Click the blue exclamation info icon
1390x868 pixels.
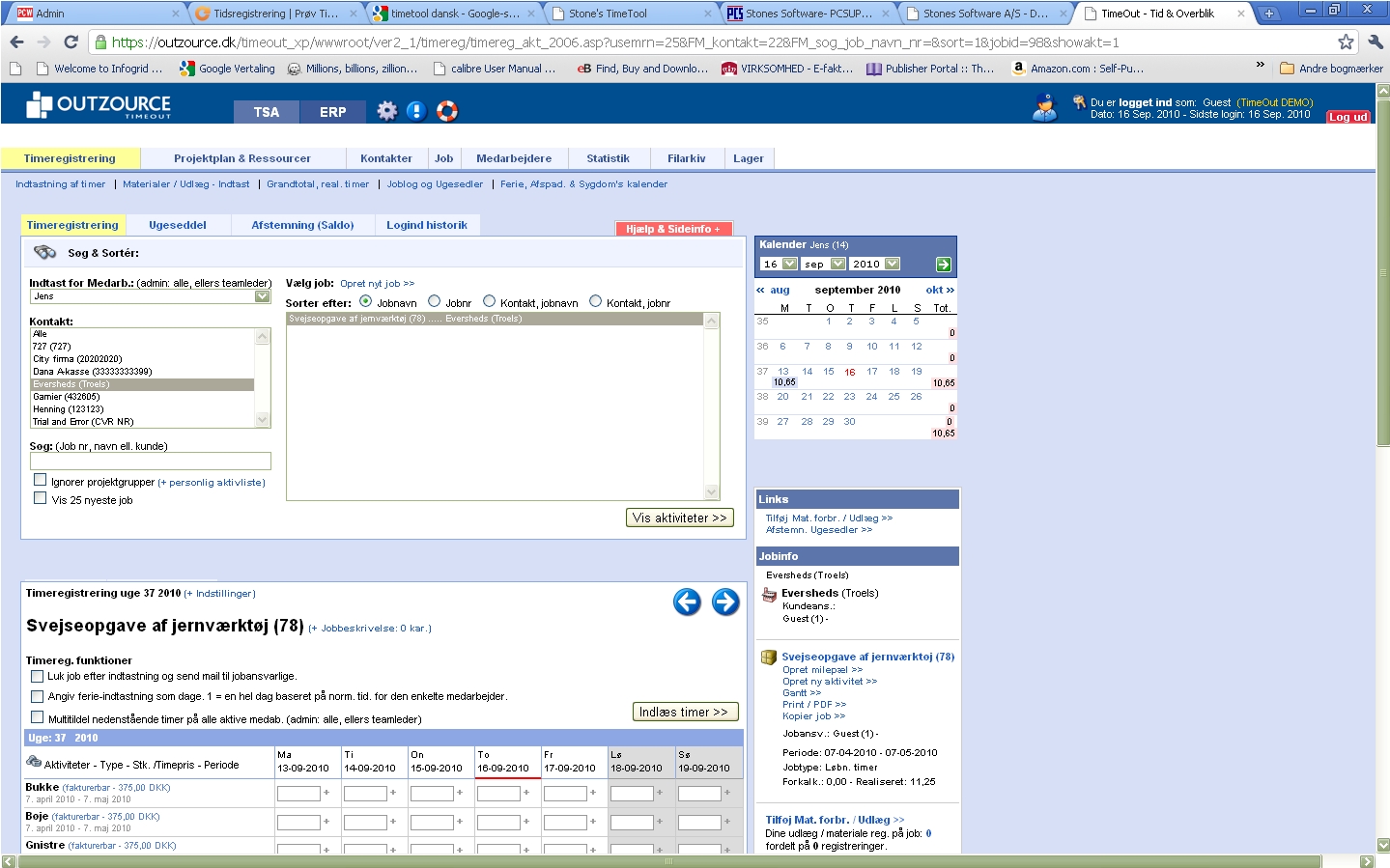(x=416, y=111)
